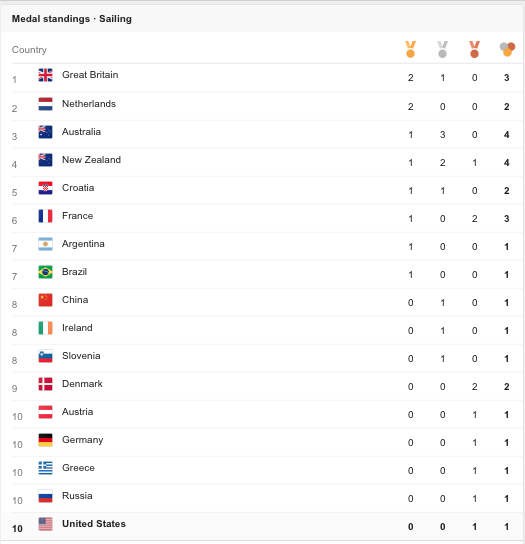Click the Medal standings Sailing title
The width and height of the screenshot is (525, 544).
tap(72, 19)
